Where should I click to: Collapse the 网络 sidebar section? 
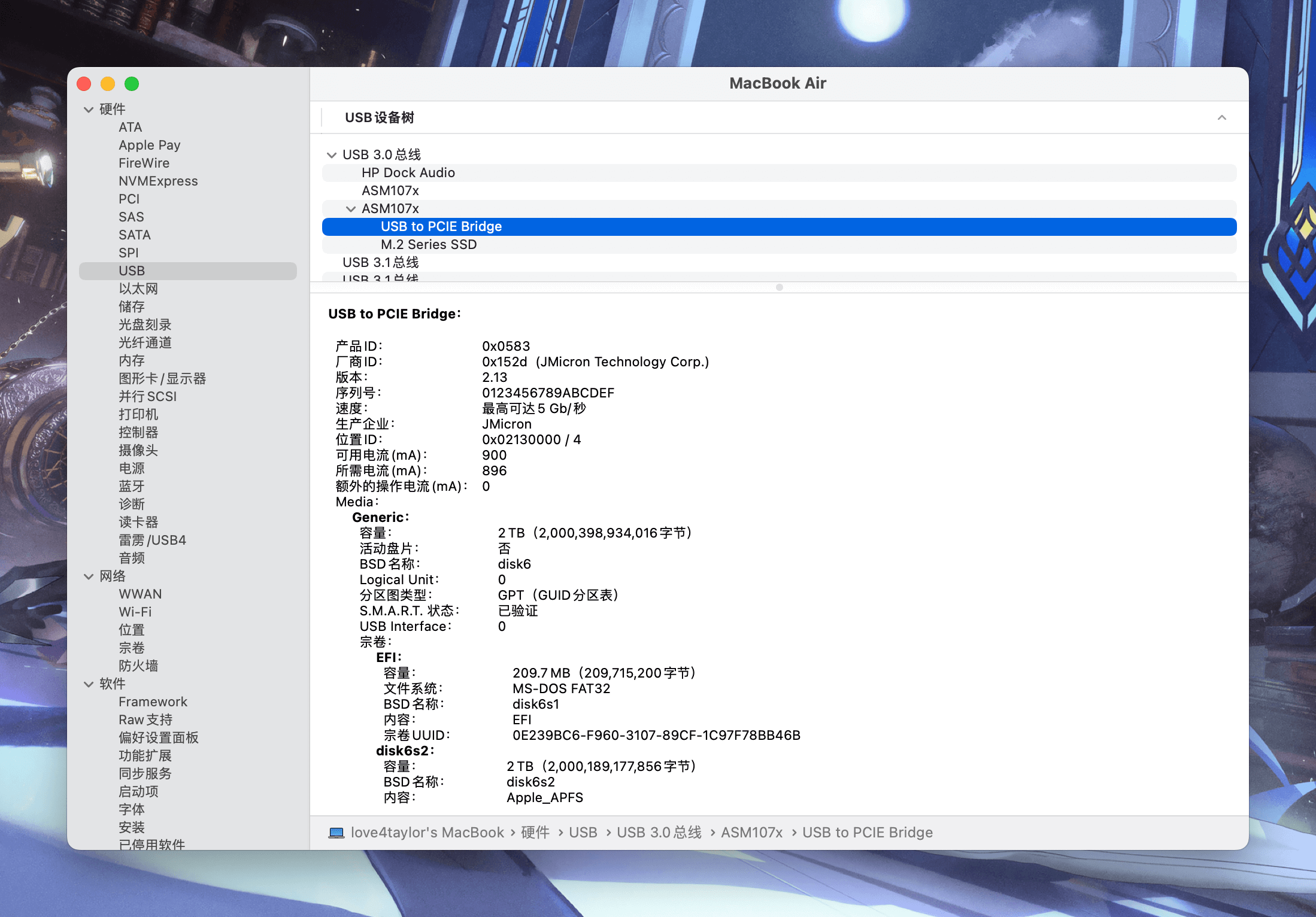[89, 576]
